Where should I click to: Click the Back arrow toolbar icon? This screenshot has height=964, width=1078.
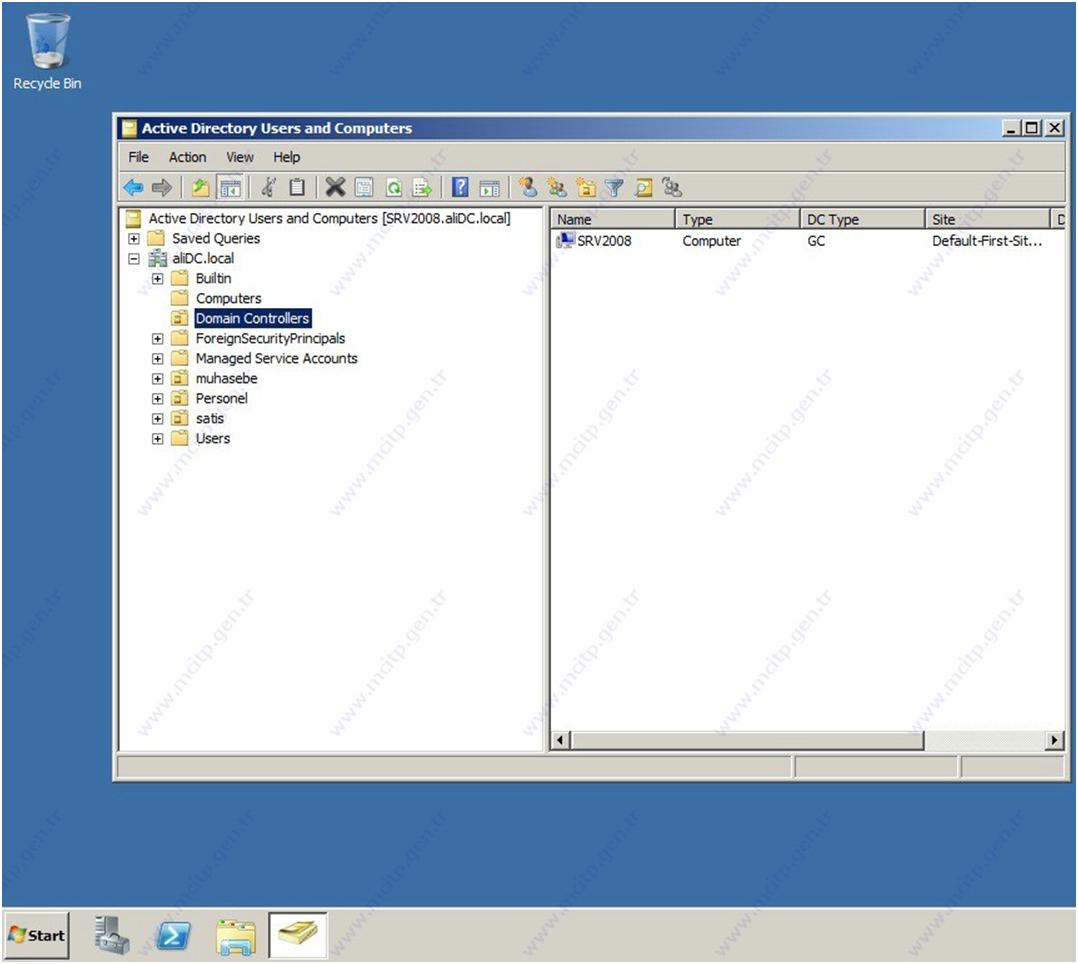pyautogui.click(x=133, y=187)
